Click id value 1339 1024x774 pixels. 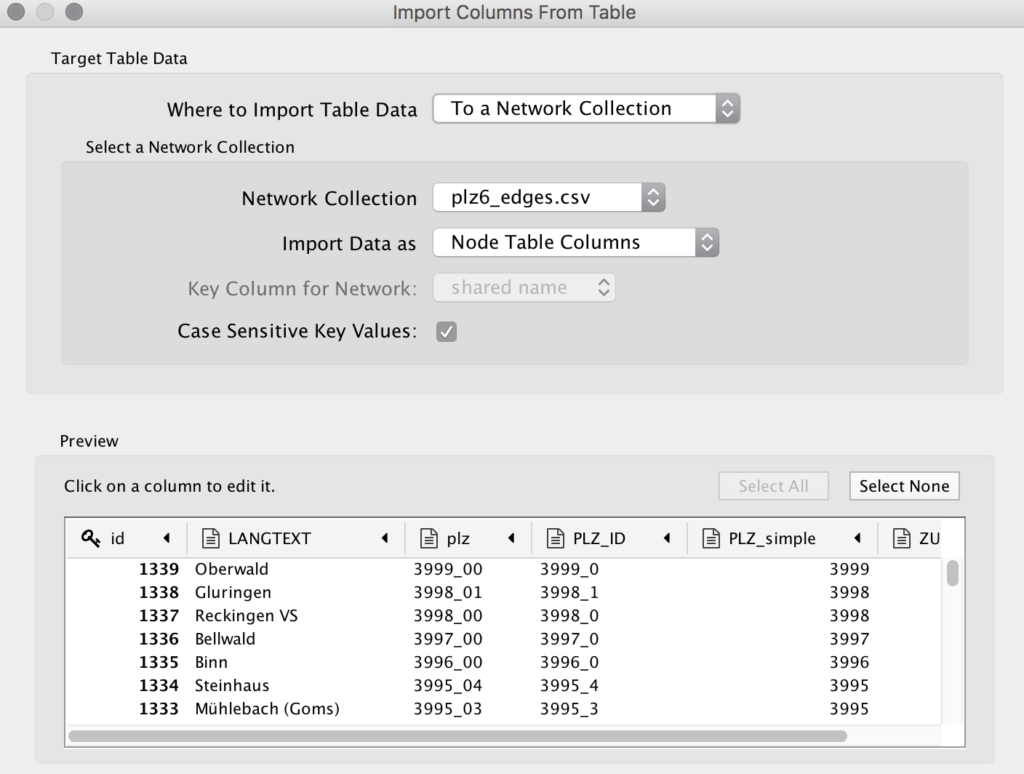tap(159, 569)
